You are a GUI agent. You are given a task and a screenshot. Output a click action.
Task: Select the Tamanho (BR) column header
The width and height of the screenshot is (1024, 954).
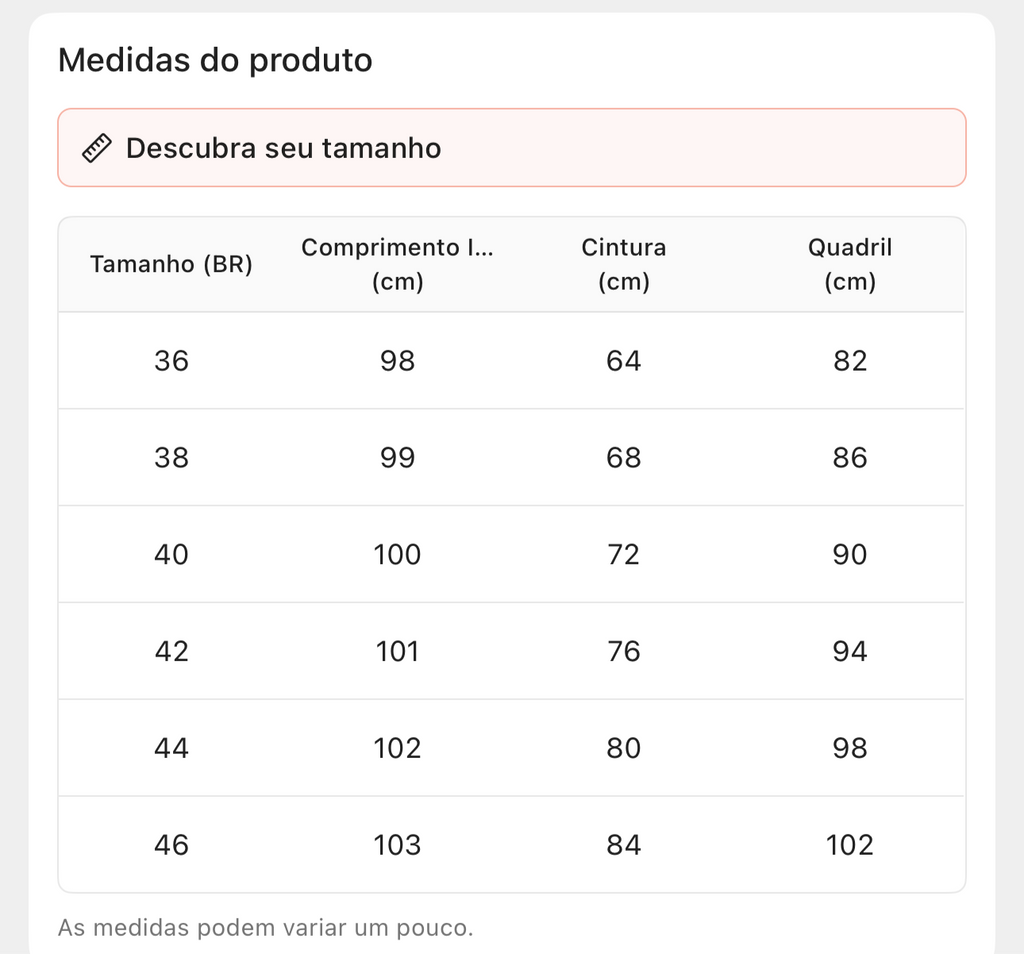click(x=171, y=265)
